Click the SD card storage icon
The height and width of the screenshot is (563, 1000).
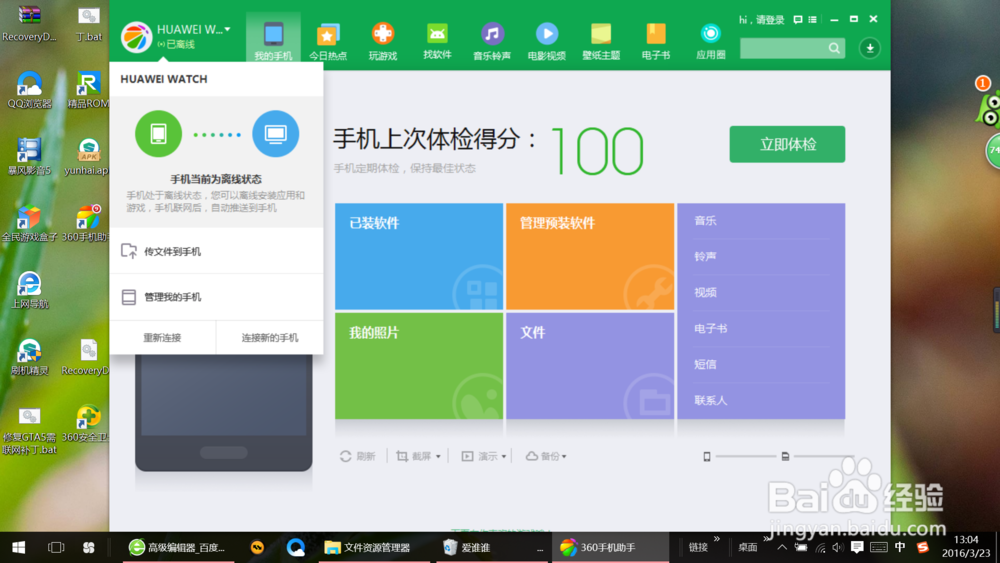785,456
